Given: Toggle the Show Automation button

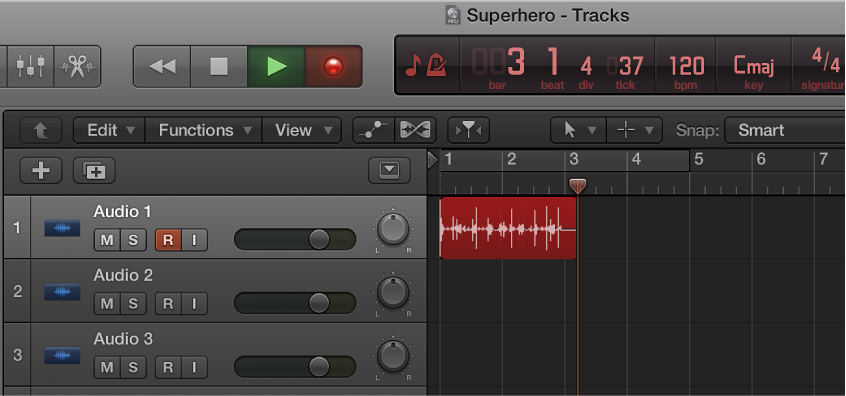Looking at the screenshot, I should (373, 130).
